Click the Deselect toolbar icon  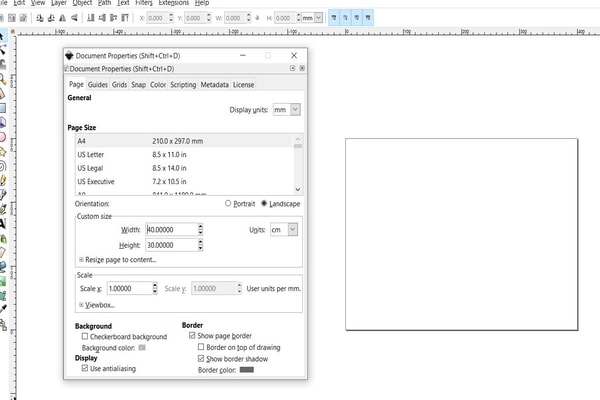tap(23, 18)
